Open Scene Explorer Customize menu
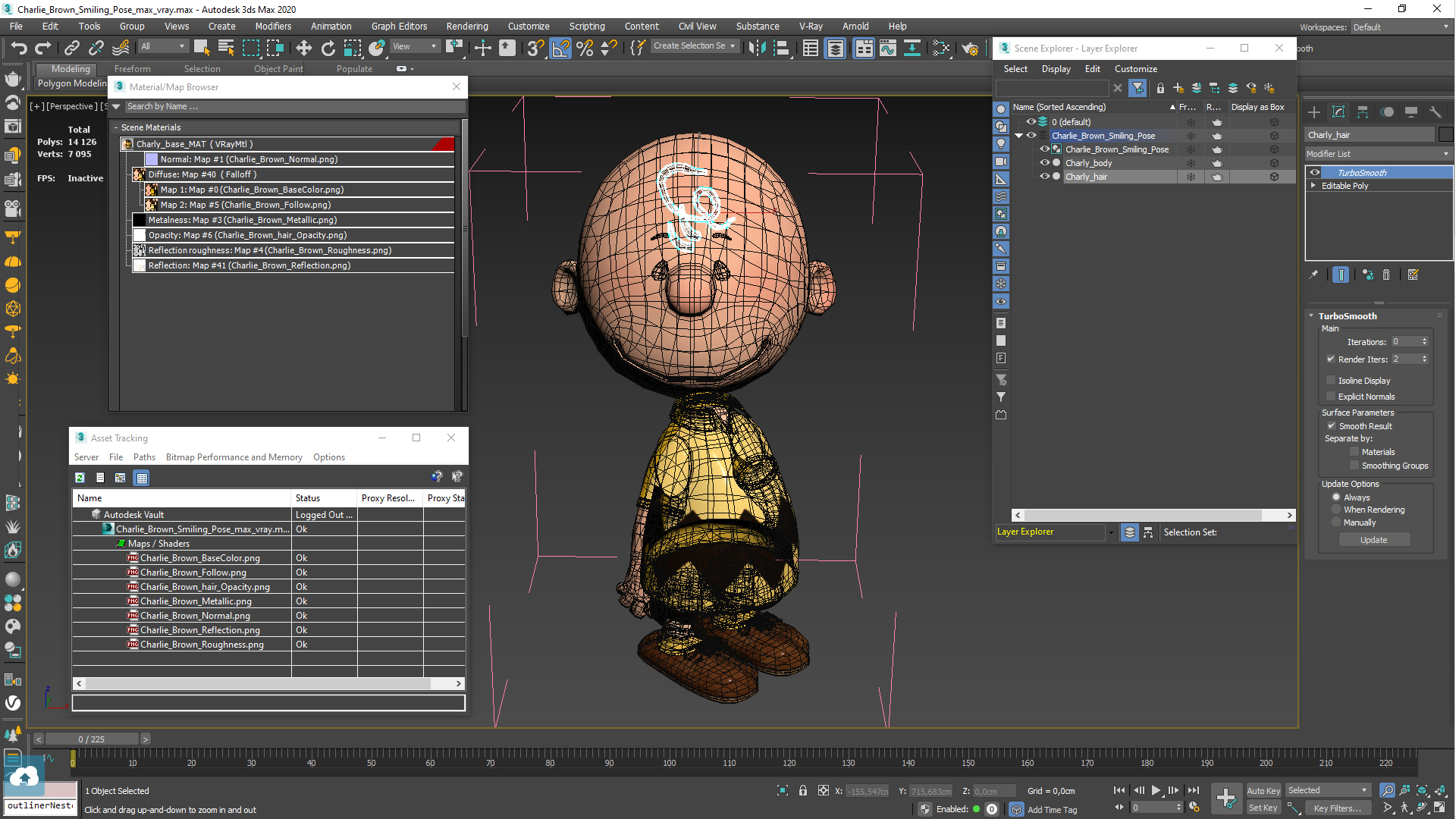The height and width of the screenshot is (819, 1456). [1135, 69]
